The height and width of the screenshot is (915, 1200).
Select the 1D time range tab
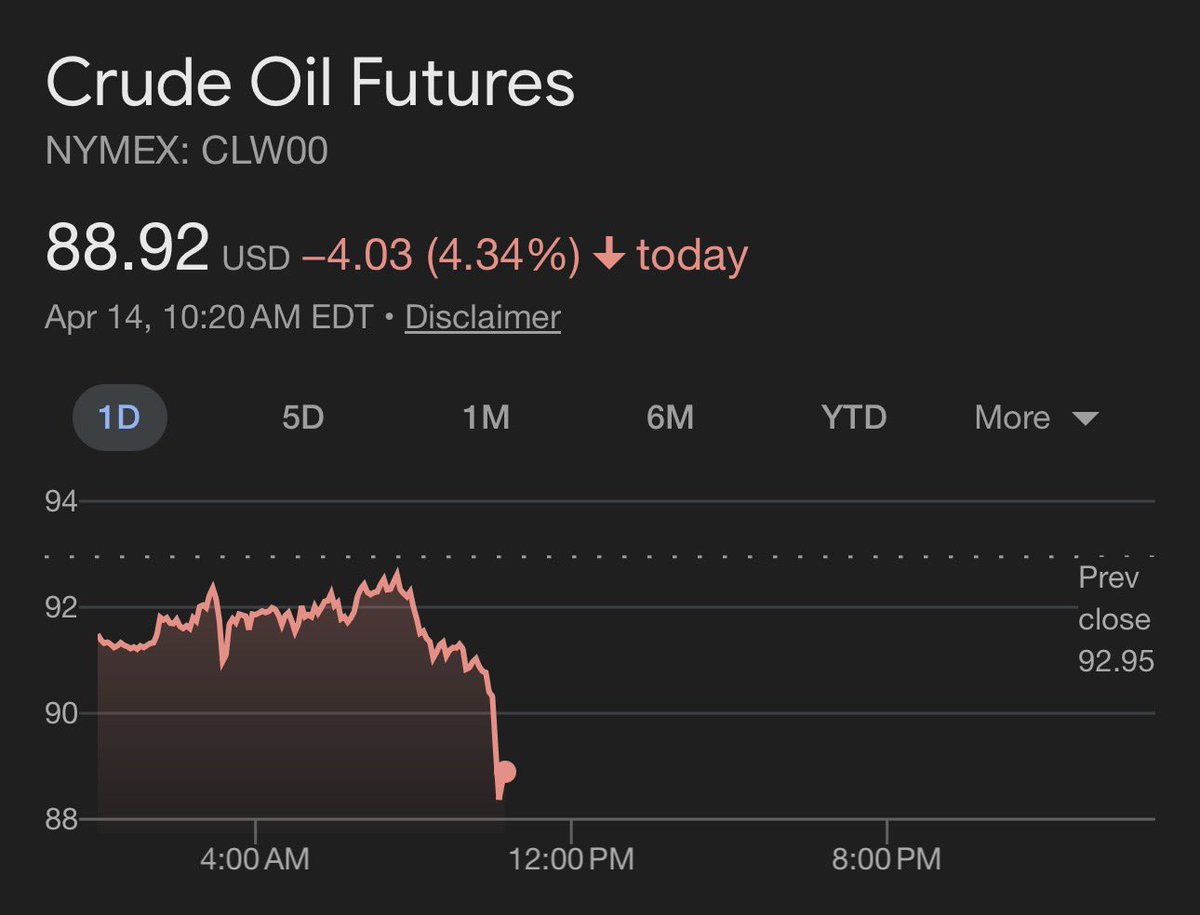tap(119, 417)
